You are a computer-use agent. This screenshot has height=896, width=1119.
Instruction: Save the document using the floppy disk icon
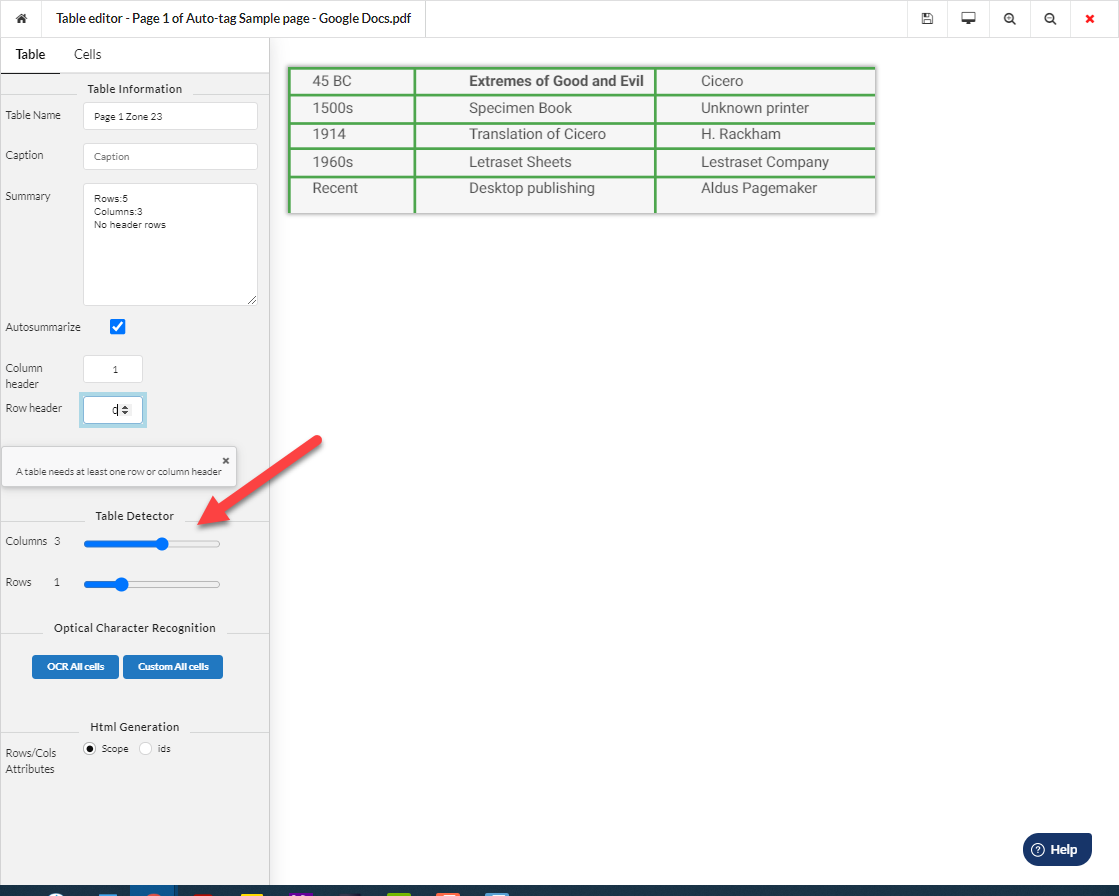(926, 18)
